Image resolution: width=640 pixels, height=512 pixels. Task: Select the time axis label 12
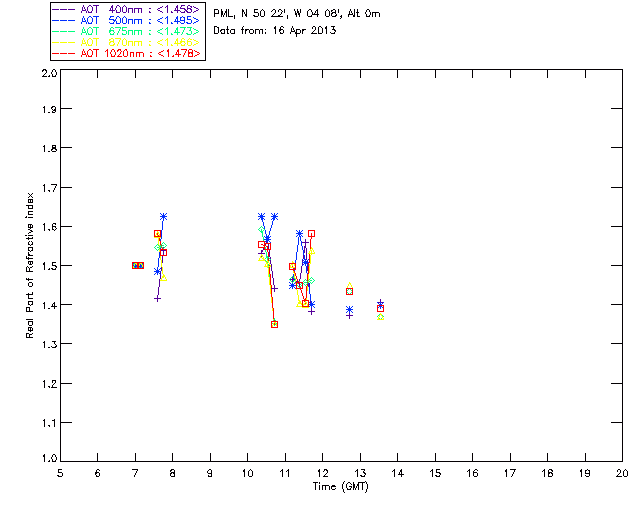pyautogui.click(x=322, y=473)
